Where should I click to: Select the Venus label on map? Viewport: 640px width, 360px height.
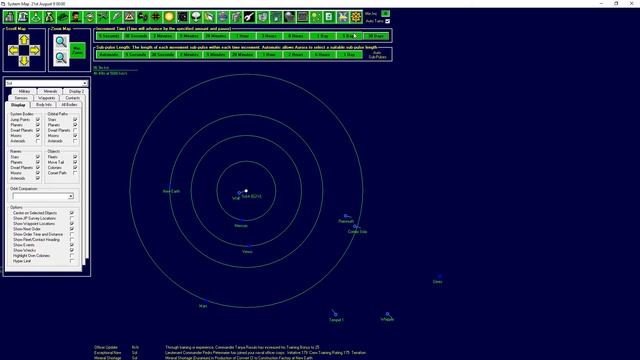pos(247,252)
